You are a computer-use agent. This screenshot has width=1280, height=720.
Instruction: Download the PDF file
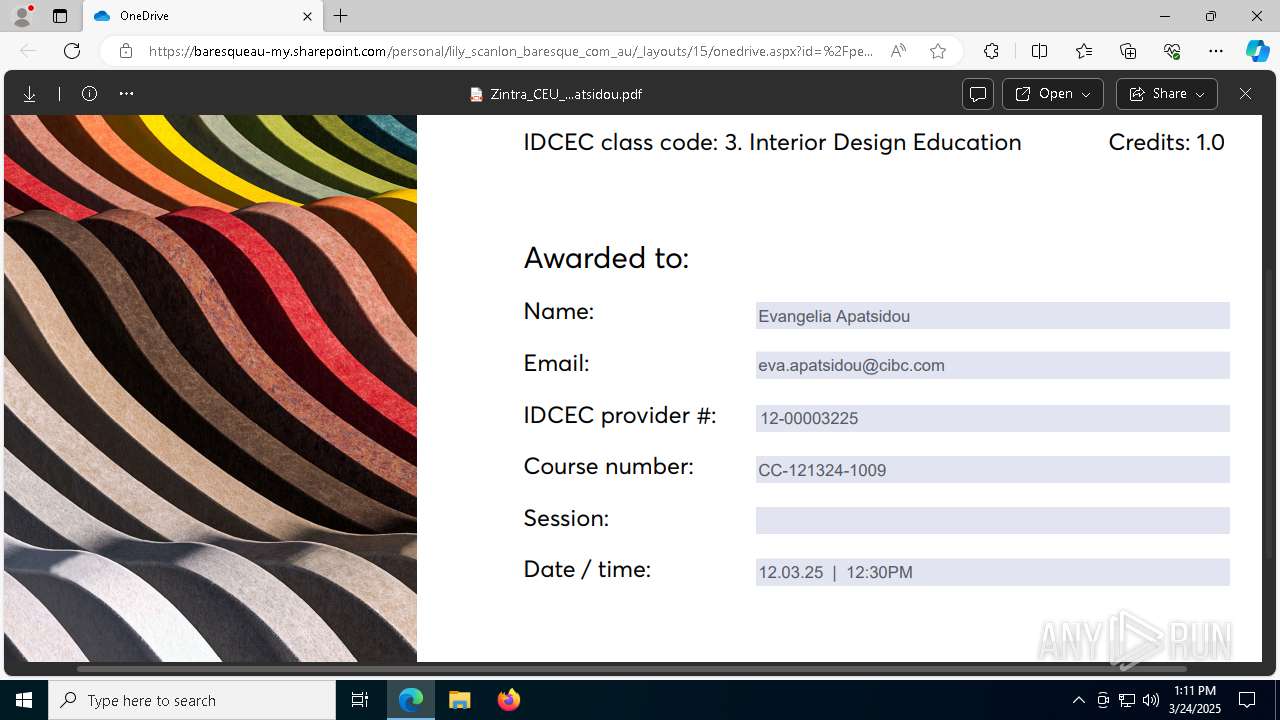(x=30, y=94)
